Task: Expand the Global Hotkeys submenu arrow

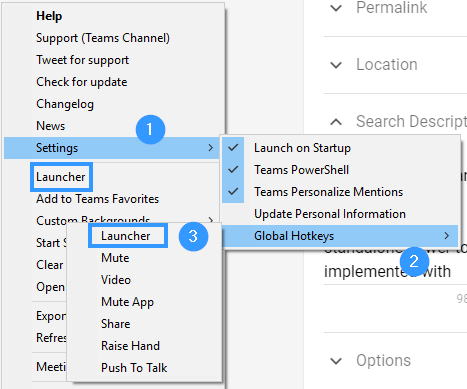Action: click(447, 236)
